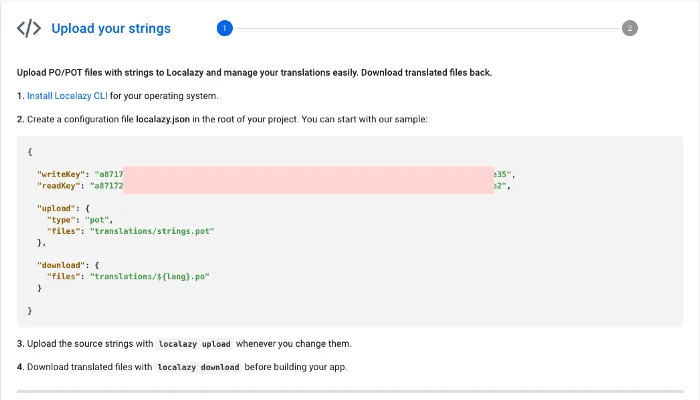Select the localazy upload command snippet
The width and height of the screenshot is (700, 400).
[x=194, y=344]
